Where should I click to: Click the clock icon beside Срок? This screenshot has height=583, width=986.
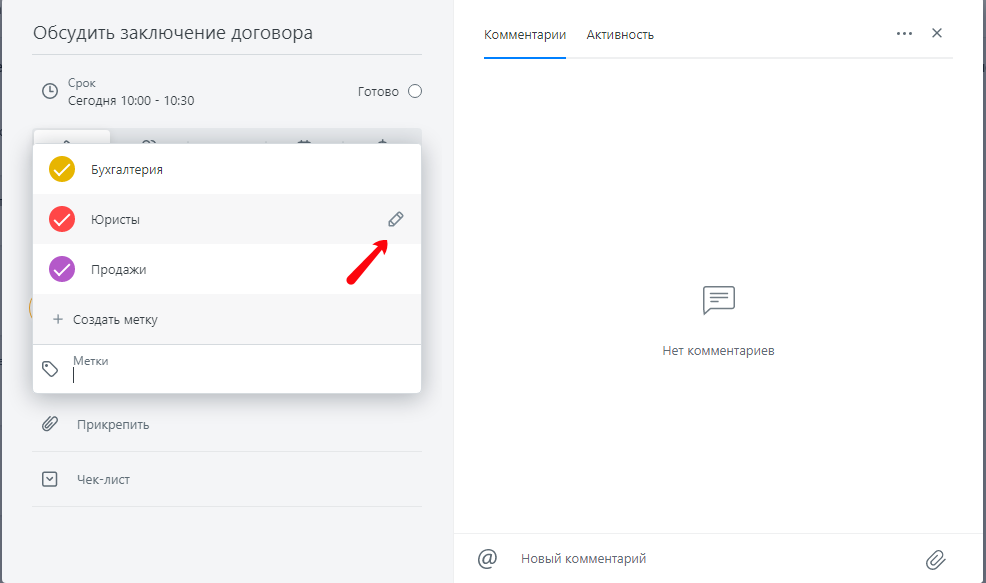tap(50, 91)
